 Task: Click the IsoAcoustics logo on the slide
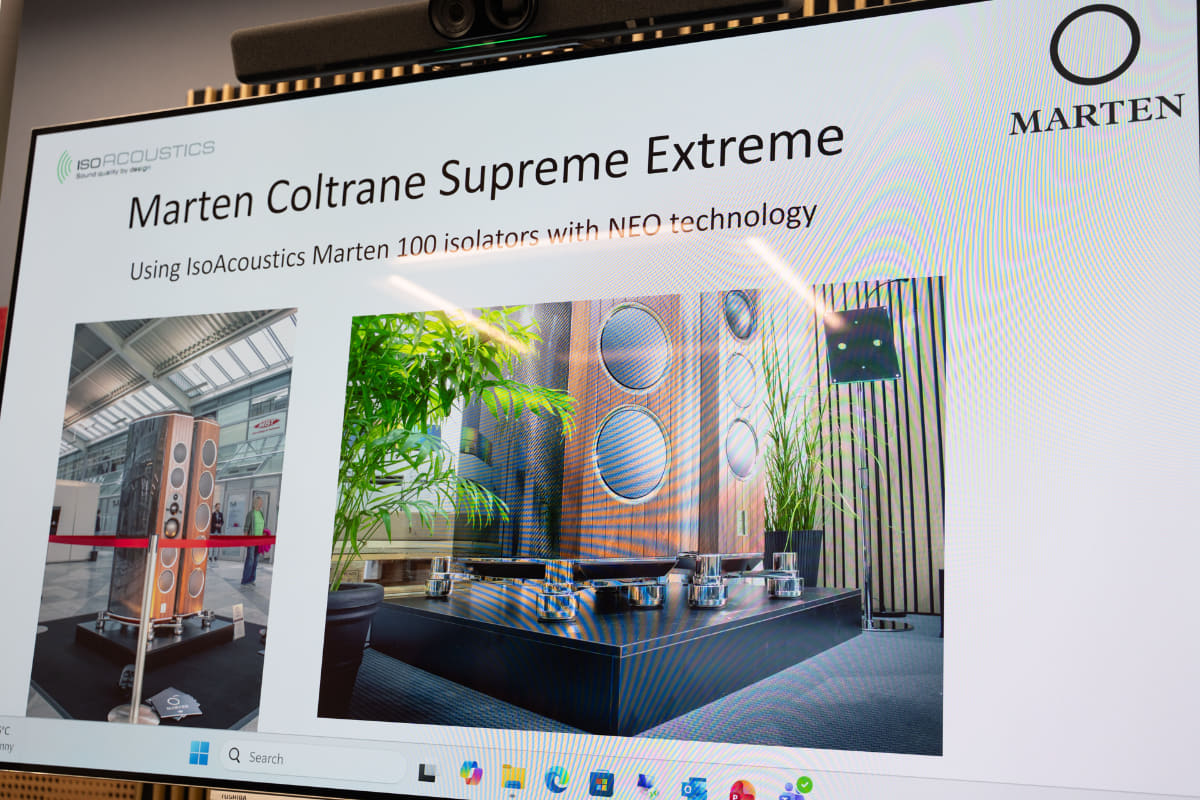coord(135,159)
